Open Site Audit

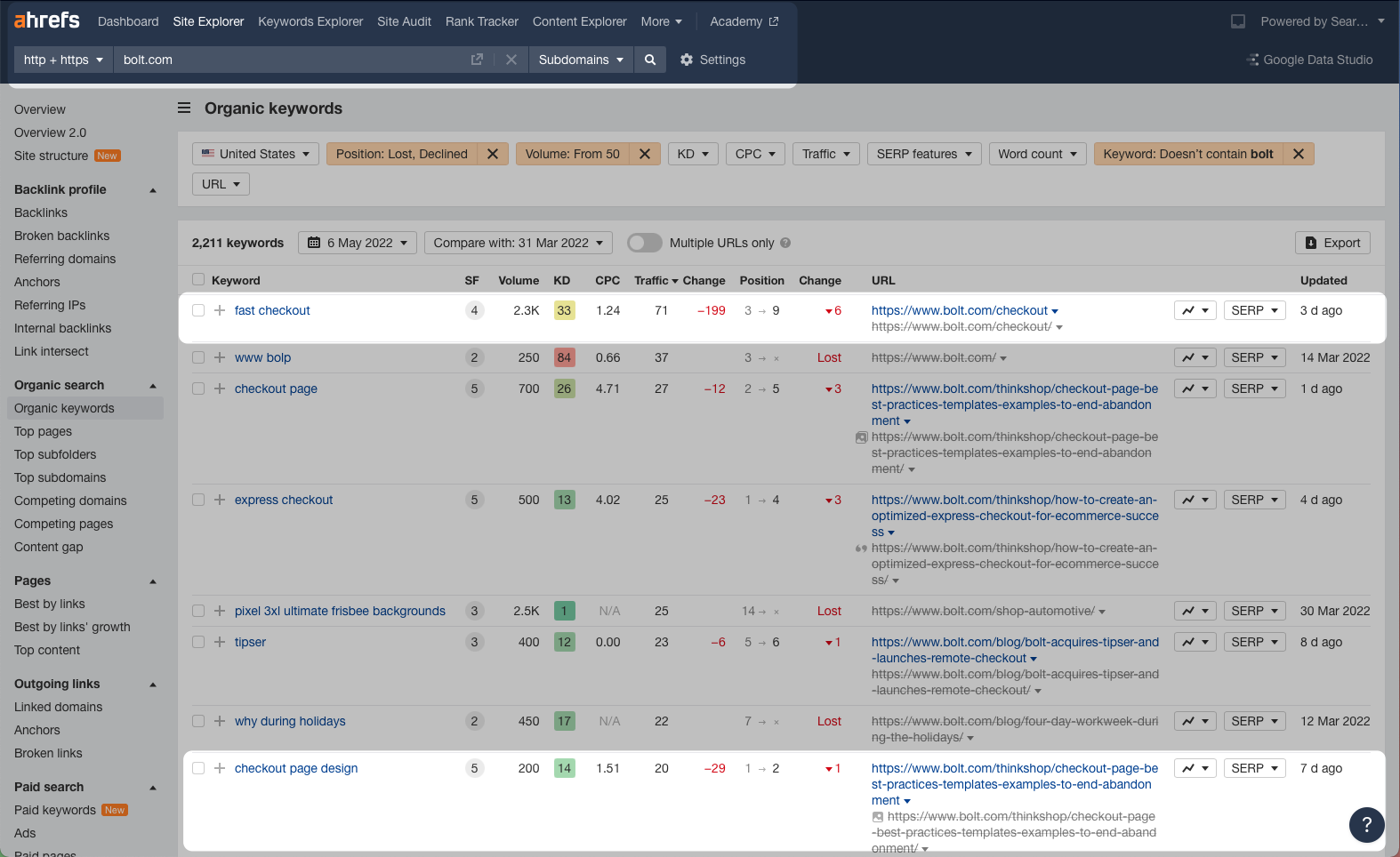click(404, 21)
